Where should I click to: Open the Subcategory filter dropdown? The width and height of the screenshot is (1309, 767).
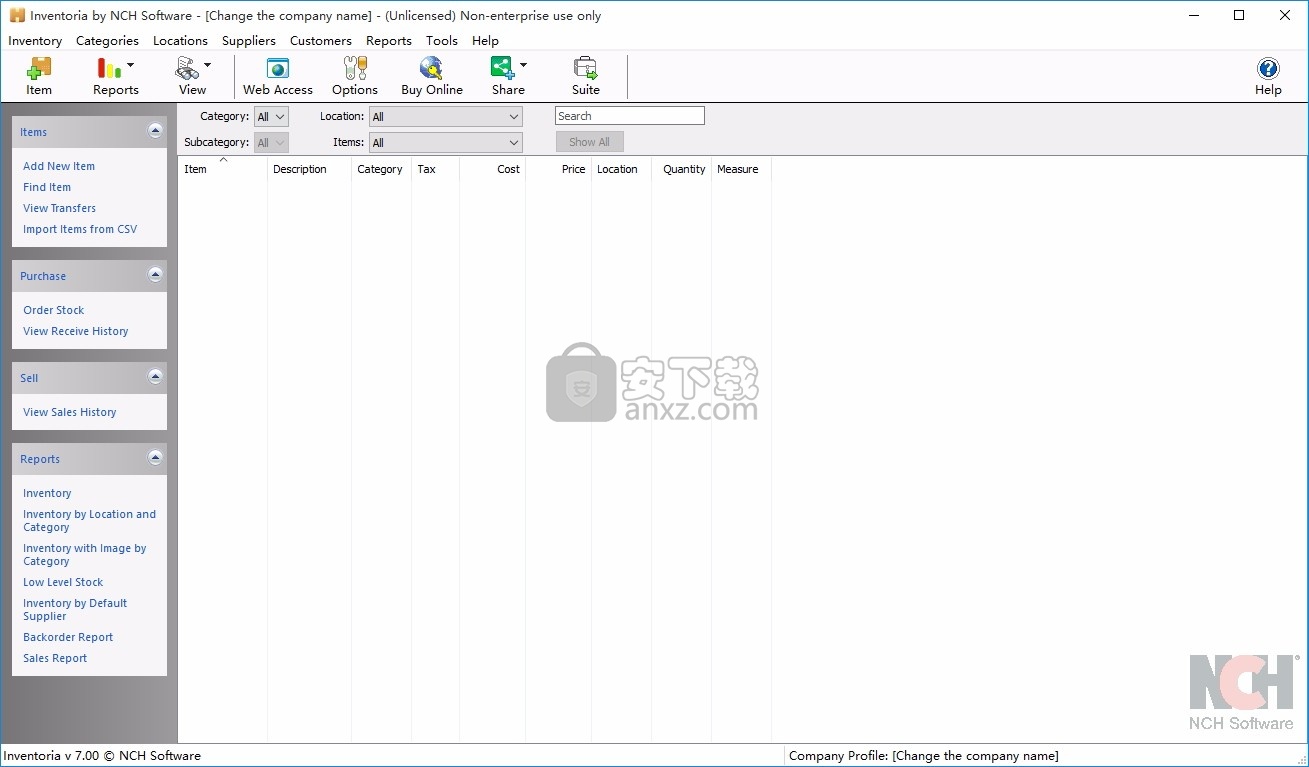[x=271, y=143]
